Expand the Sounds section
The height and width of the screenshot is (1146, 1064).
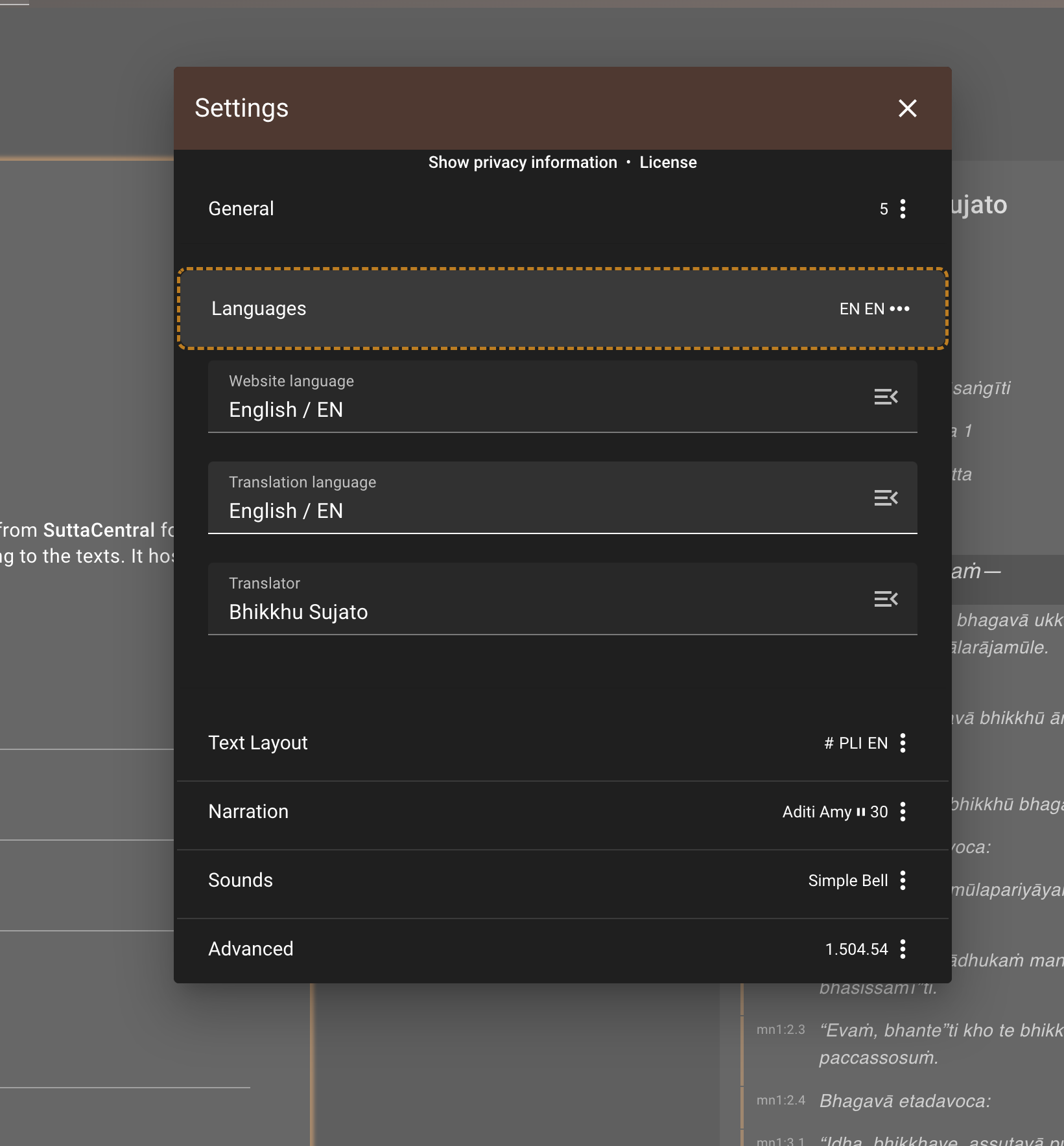[562, 880]
